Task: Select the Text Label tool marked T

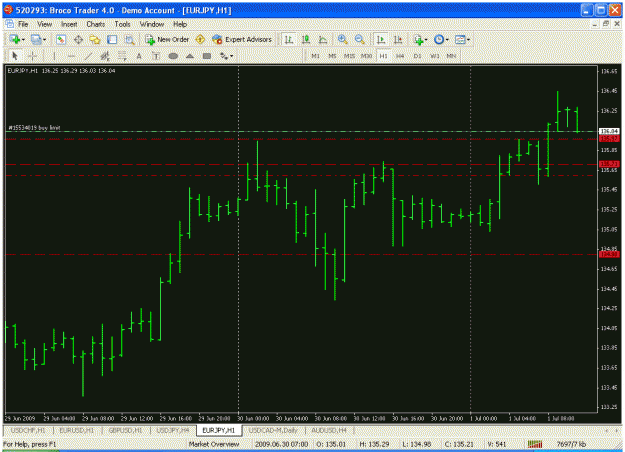Action: point(156,56)
